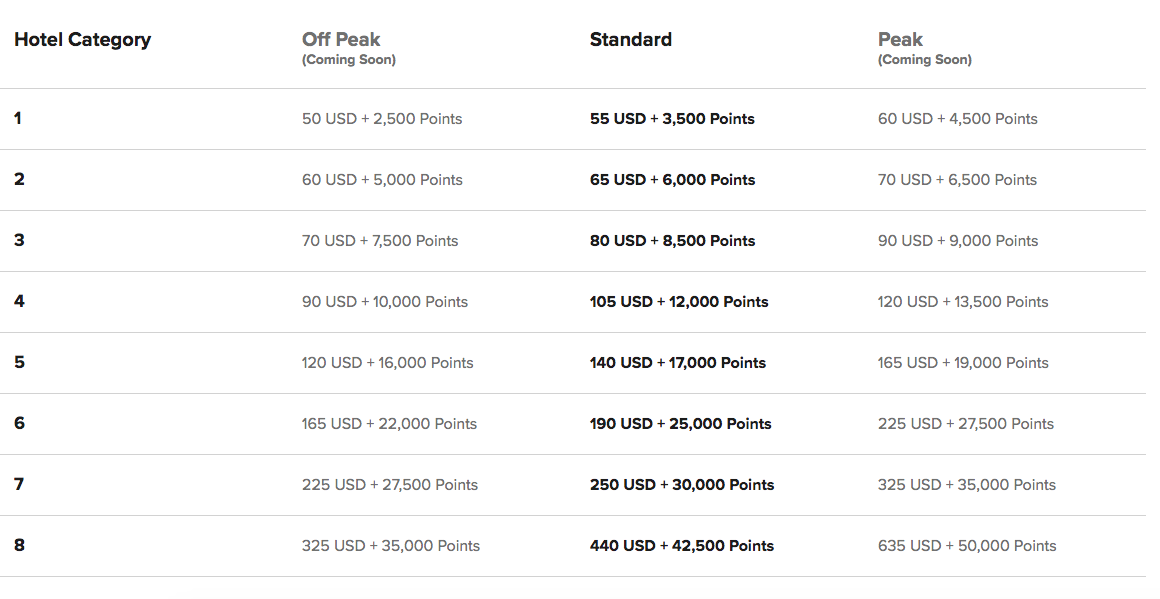Viewport: 1160px width, 599px height.
Task: Select the Category 4 row label
Action: (x=18, y=301)
